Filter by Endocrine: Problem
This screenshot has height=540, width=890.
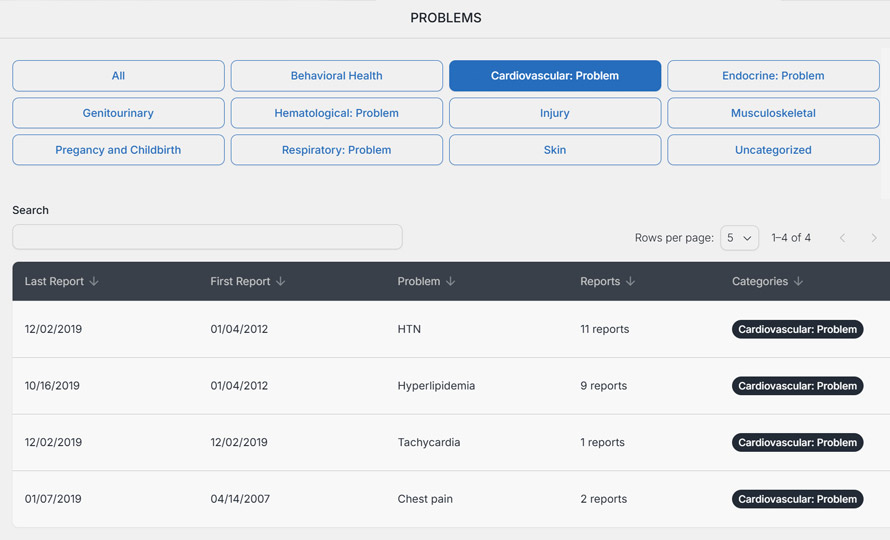tap(773, 76)
